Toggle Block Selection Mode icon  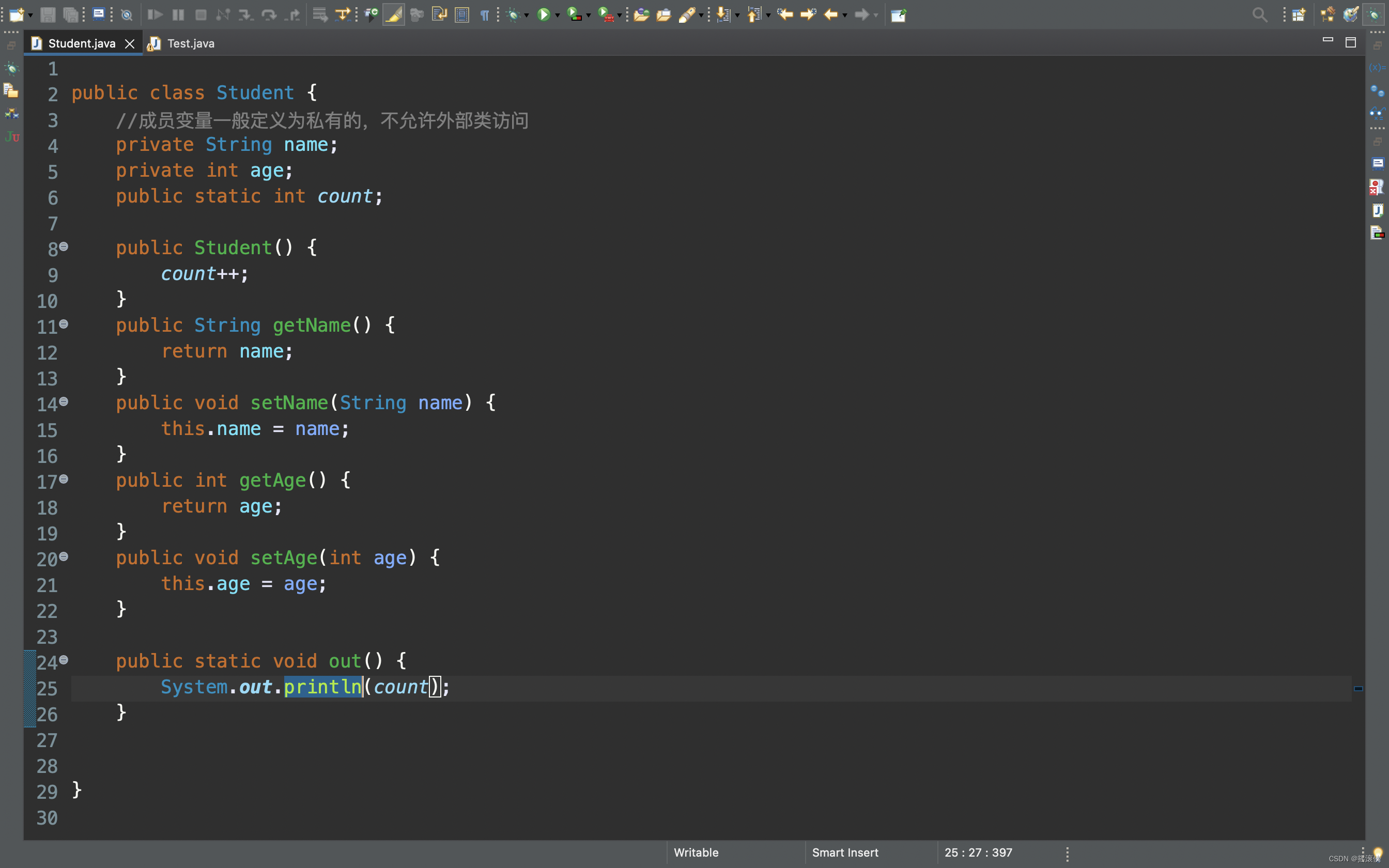click(462, 15)
